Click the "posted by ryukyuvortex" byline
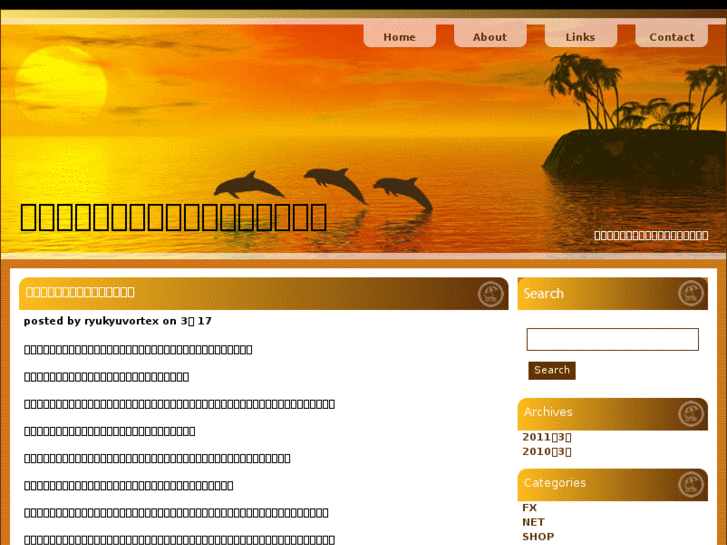Viewport: 727px width, 545px height. 118,321
